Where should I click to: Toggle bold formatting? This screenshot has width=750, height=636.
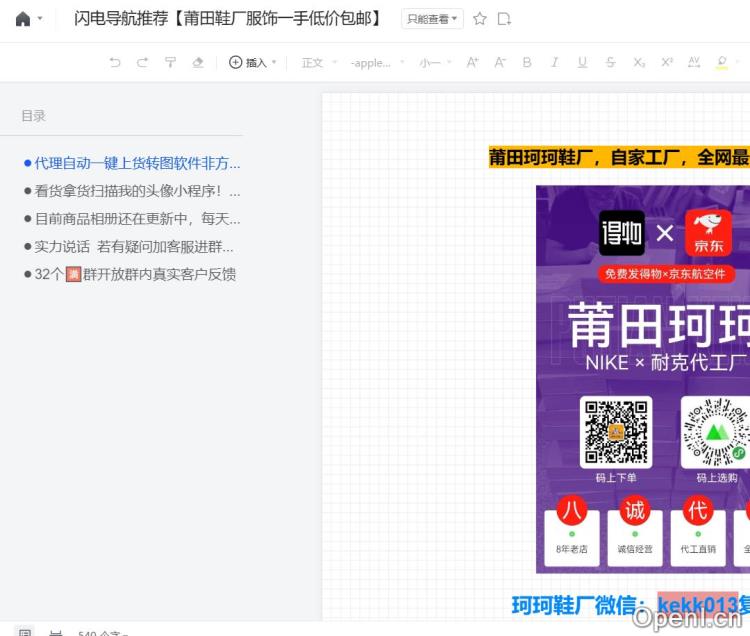coord(527,63)
